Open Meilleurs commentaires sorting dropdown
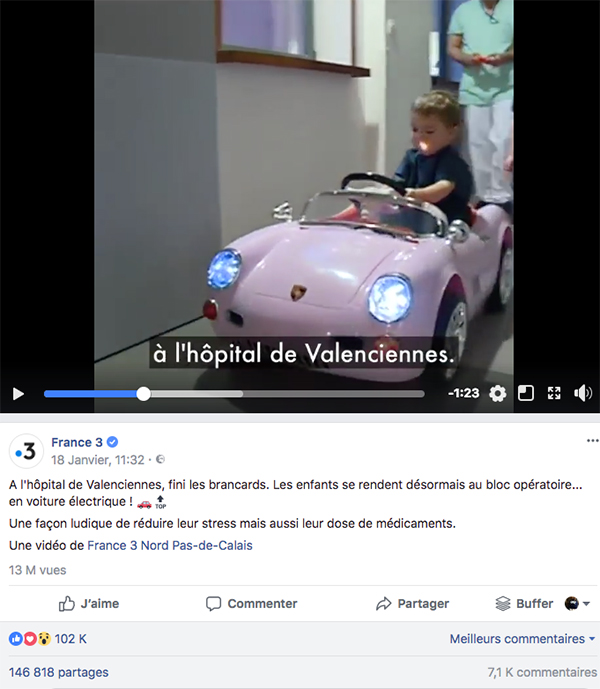Image resolution: width=600 pixels, height=689 pixels. [522, 638]
